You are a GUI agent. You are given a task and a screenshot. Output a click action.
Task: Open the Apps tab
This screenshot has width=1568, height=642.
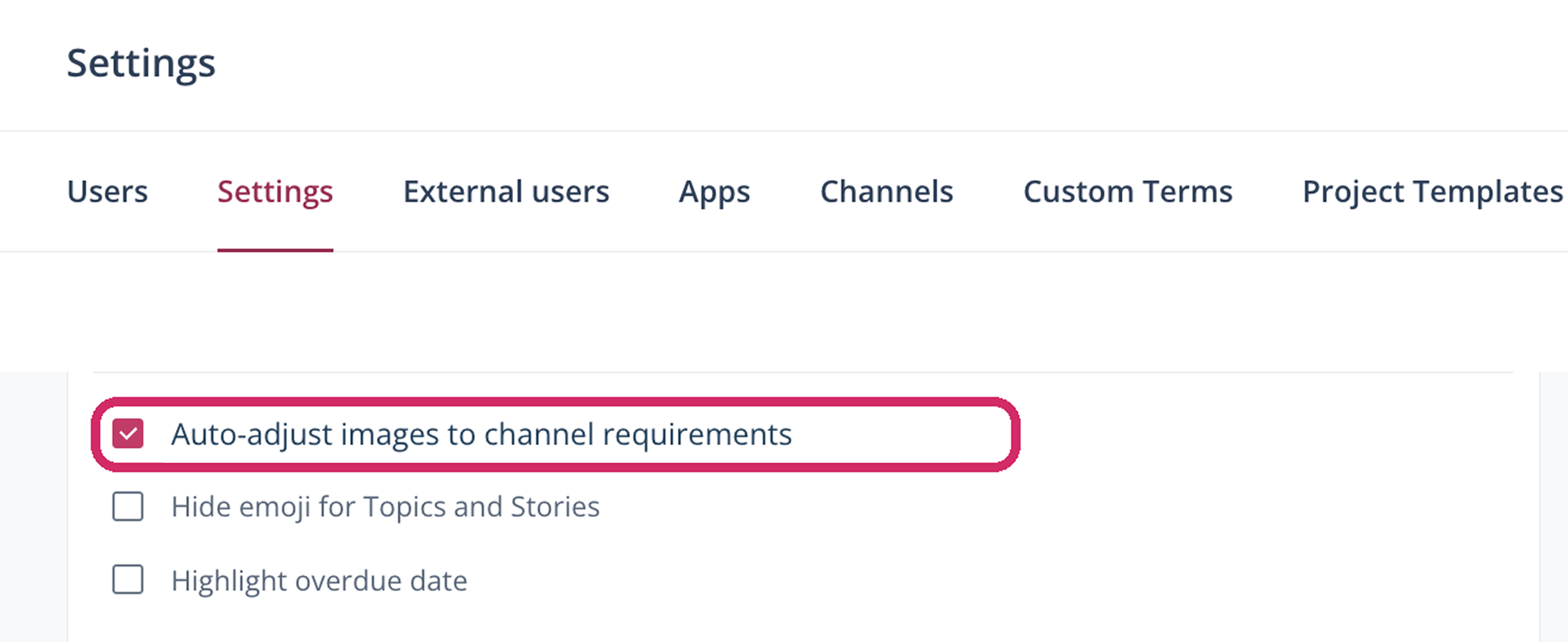point(714,192)
